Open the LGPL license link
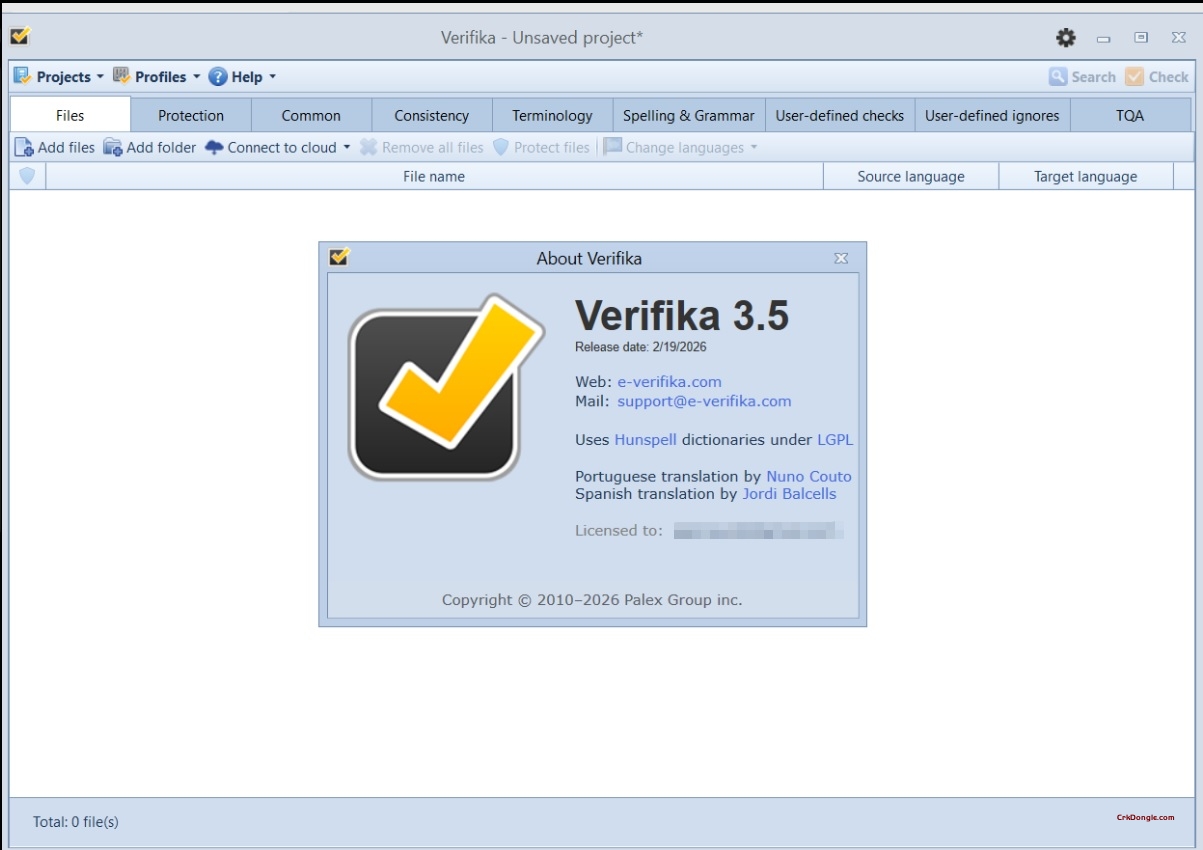Screen dimensions: 1203x850 [835, 439]
